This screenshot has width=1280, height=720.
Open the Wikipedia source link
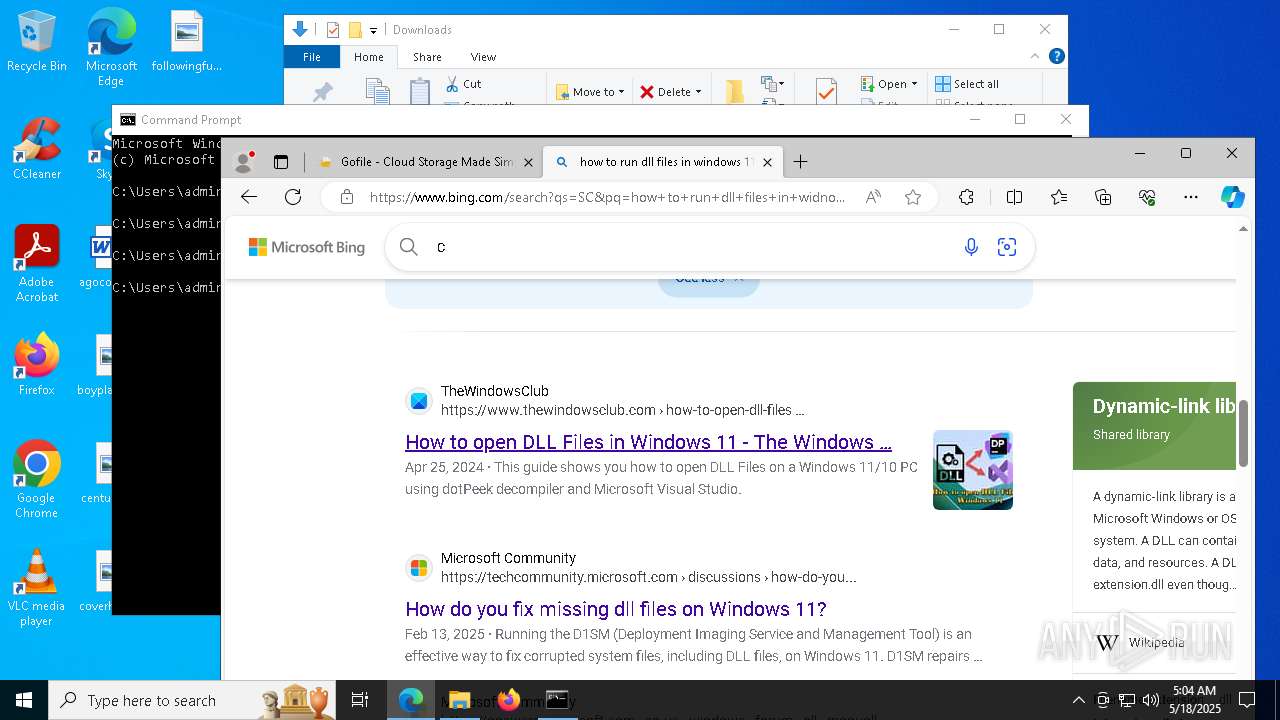point(1156,642)
